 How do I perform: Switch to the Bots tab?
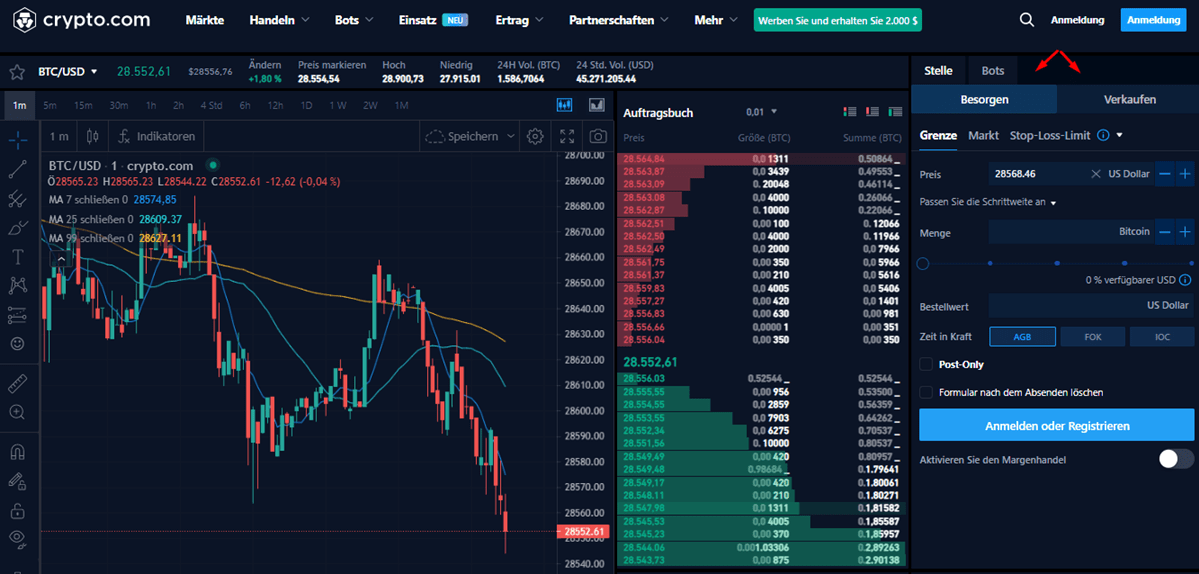point(993,70)
